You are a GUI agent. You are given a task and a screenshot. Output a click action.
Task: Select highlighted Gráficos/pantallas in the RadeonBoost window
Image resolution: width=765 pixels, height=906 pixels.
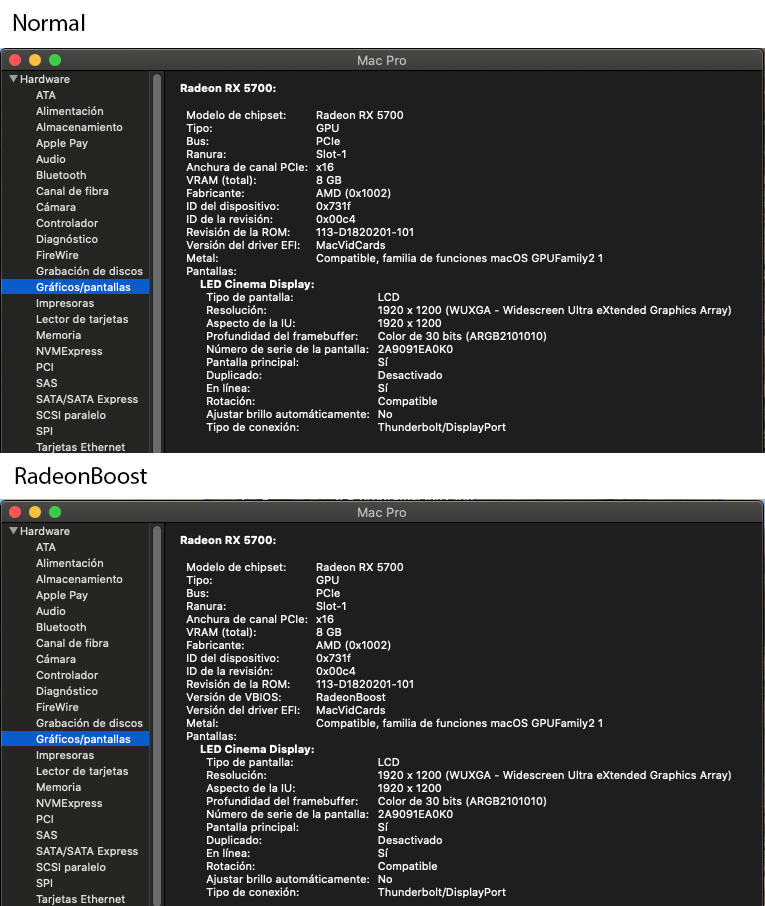pyautogui.click(x=75, y=739)
